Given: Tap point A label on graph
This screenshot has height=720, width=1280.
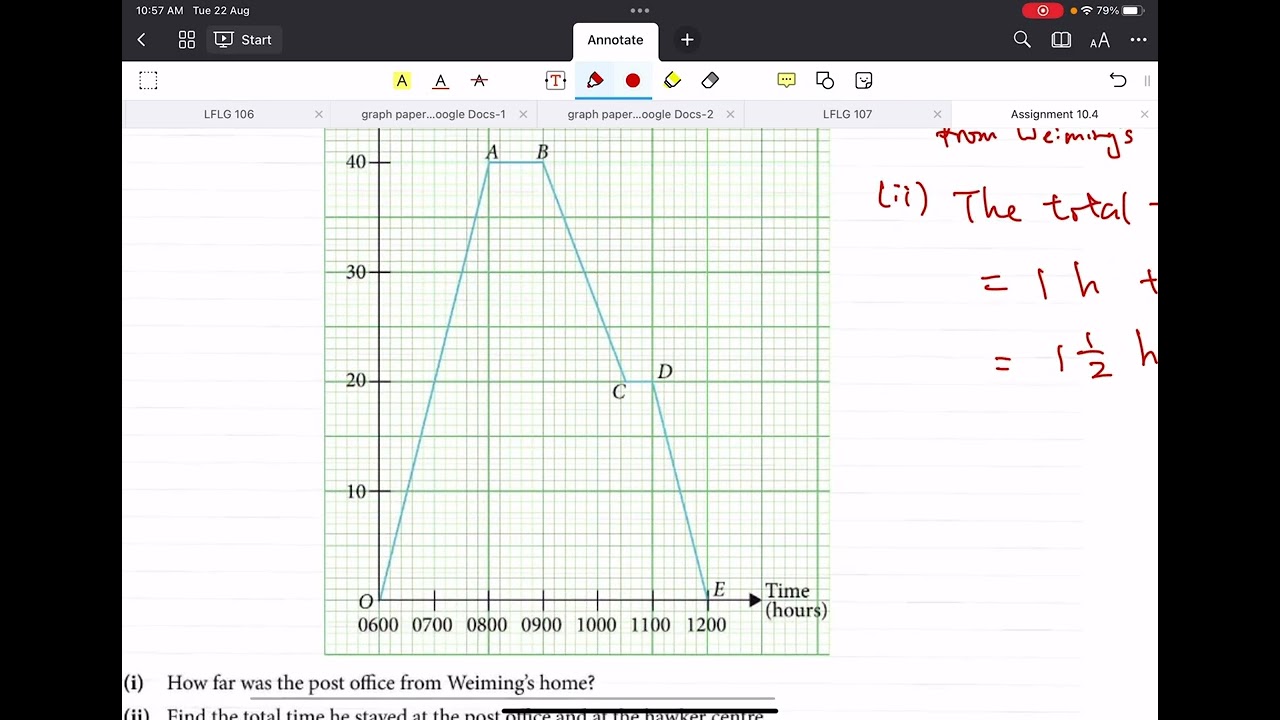Looking at the screenshot, I should (492, 152).
